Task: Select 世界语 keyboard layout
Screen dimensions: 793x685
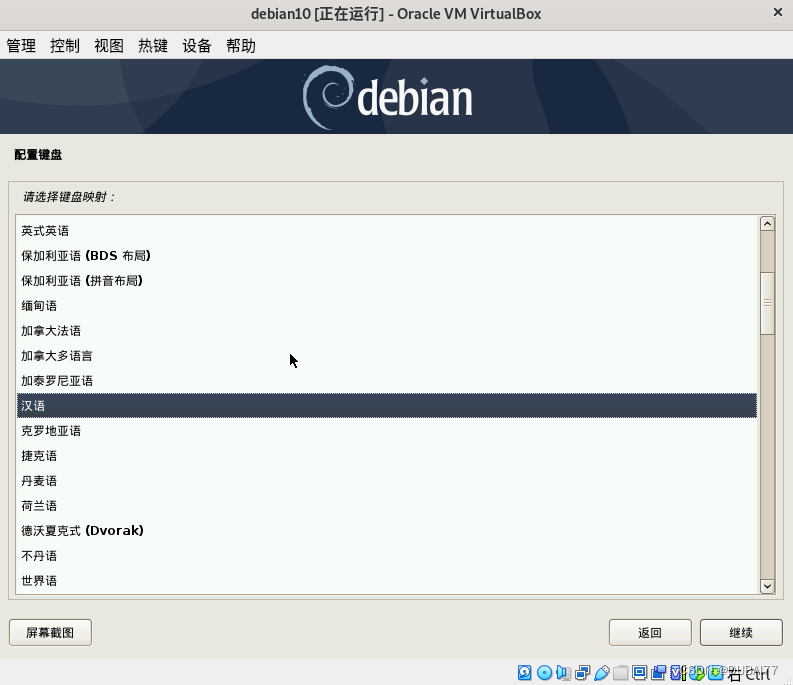Action: pyautogui.click(x=387, y=581)
